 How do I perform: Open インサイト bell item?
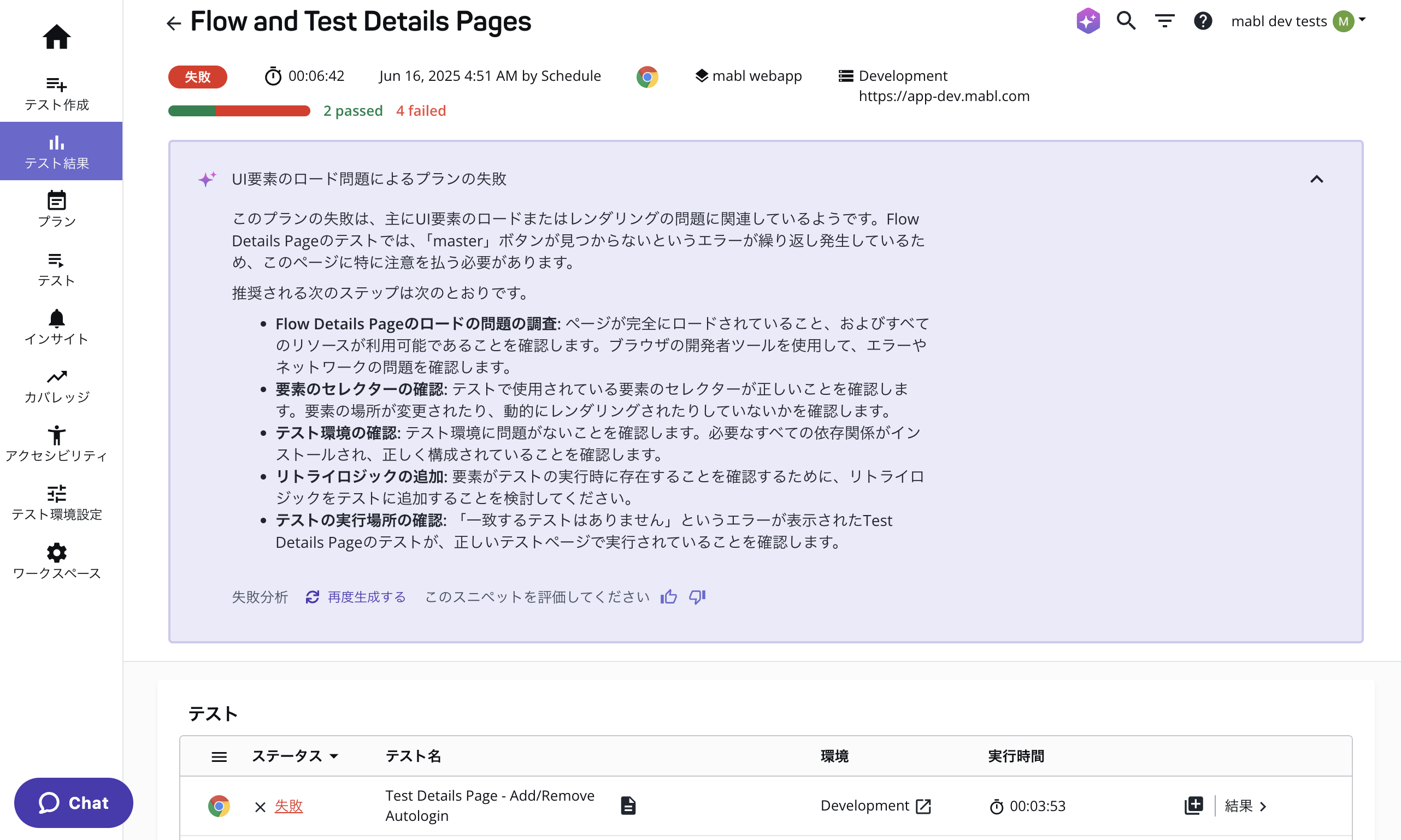(57, 327)
